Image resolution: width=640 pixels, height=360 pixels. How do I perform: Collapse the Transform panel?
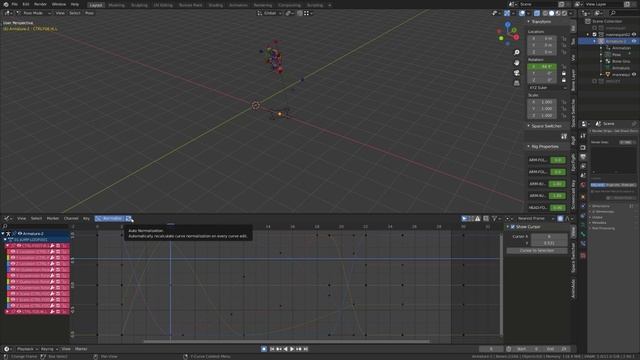pyautogui.click(x=529, y=22)
